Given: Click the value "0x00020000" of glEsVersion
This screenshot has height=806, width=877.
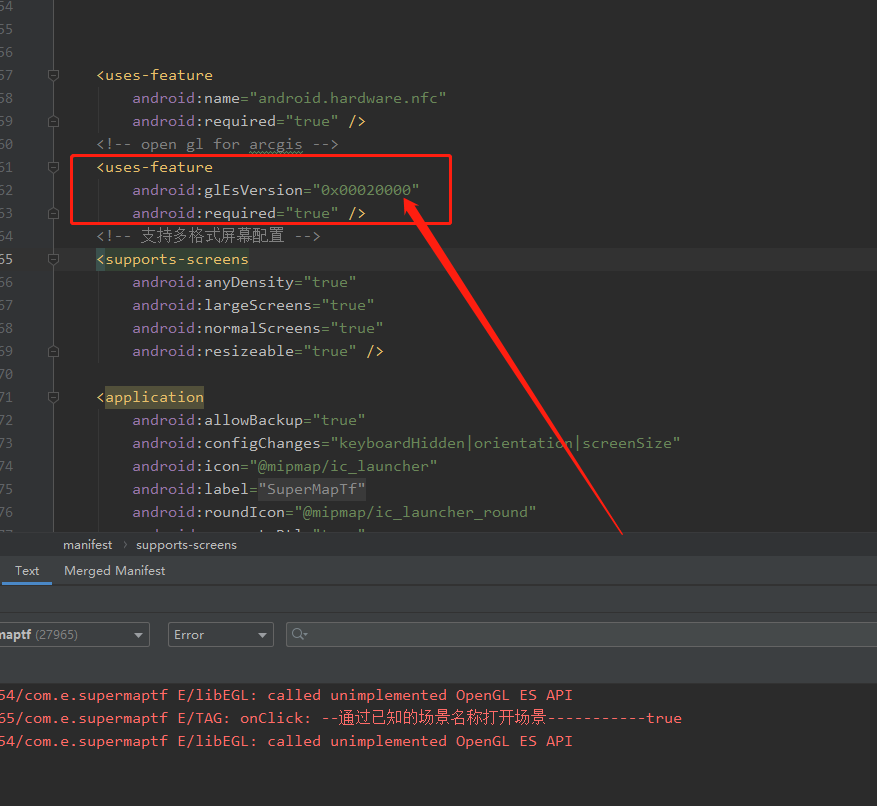Looking at the screenshot, I should (x=366, y=190).
